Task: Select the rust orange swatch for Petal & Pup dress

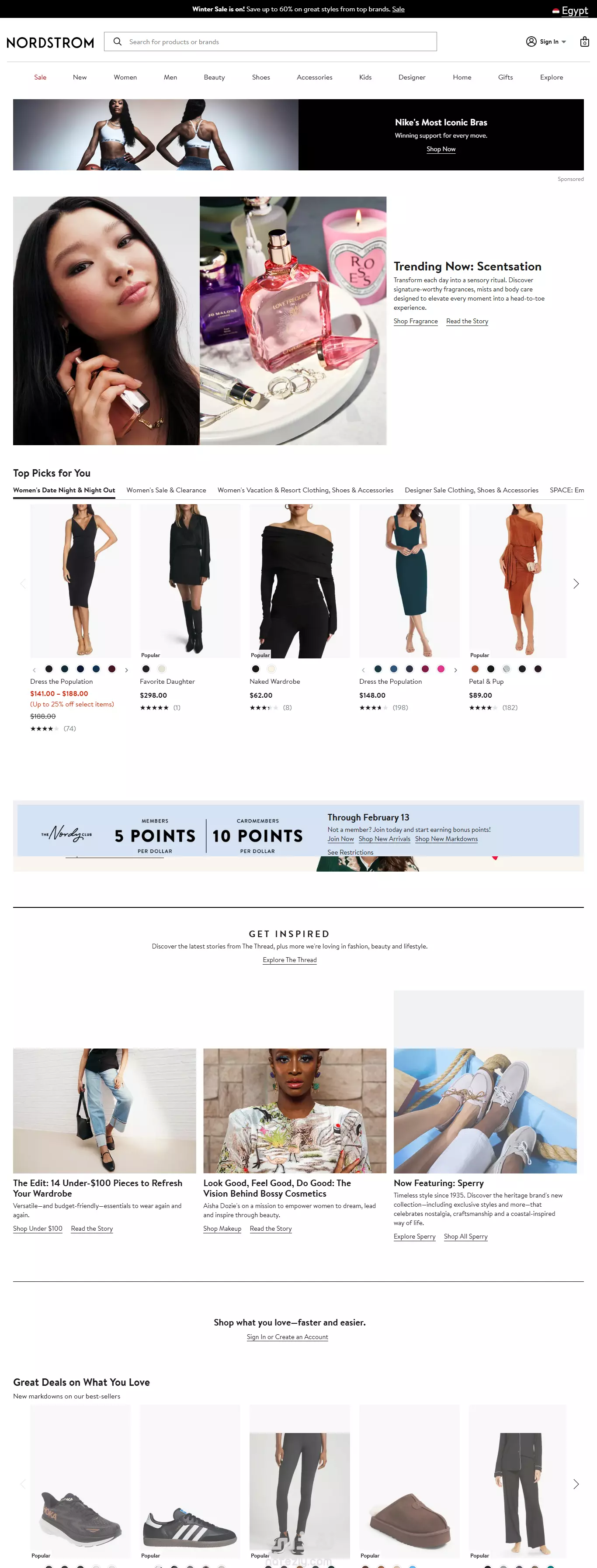Action: tap(475, 669)
